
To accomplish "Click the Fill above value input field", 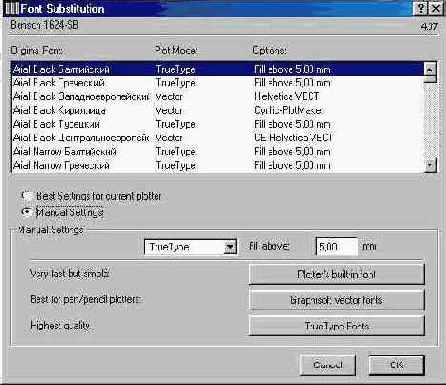I will pos(336,247).
